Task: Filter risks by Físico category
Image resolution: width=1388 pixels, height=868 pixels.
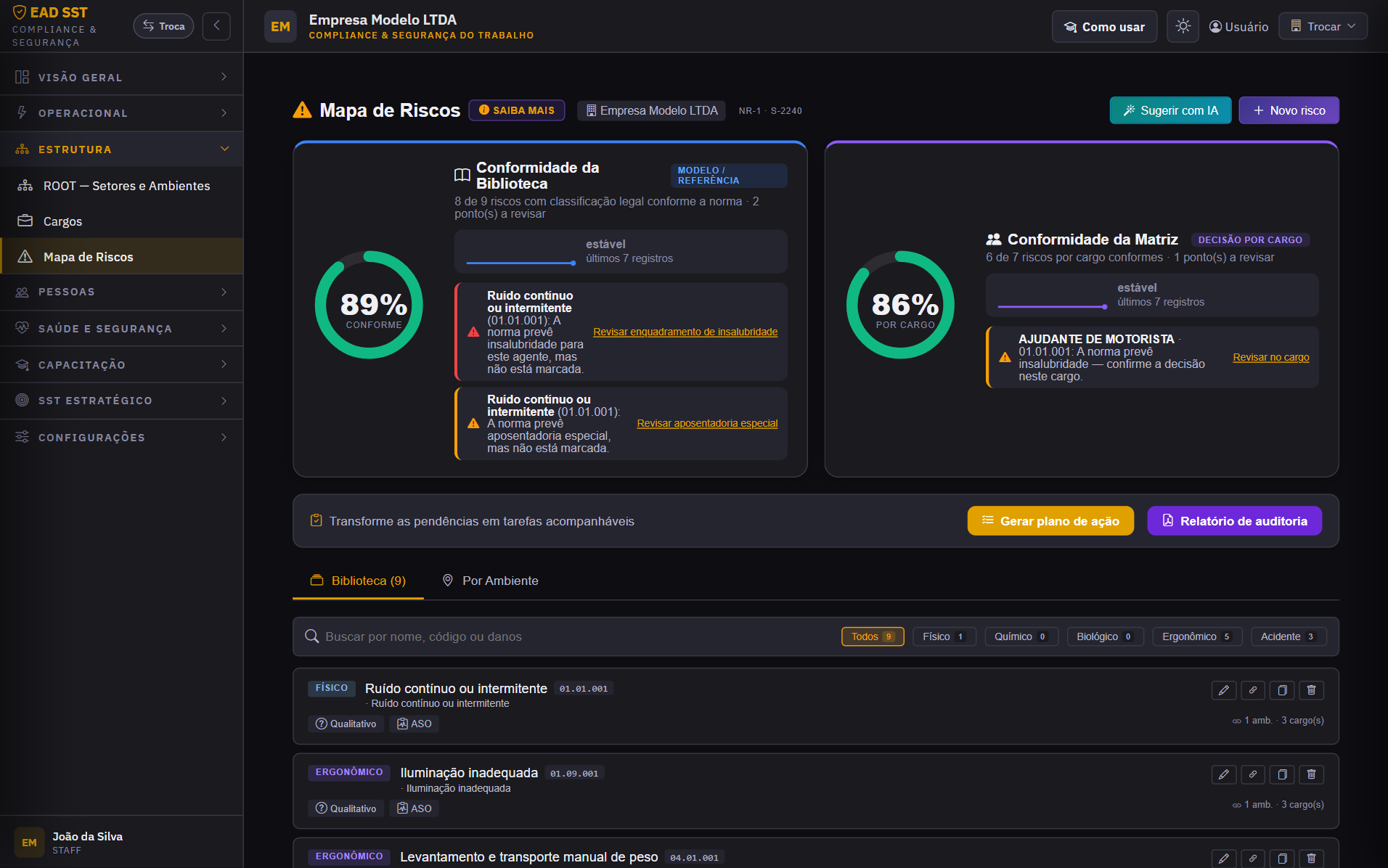Action: (x=944, y=636)
